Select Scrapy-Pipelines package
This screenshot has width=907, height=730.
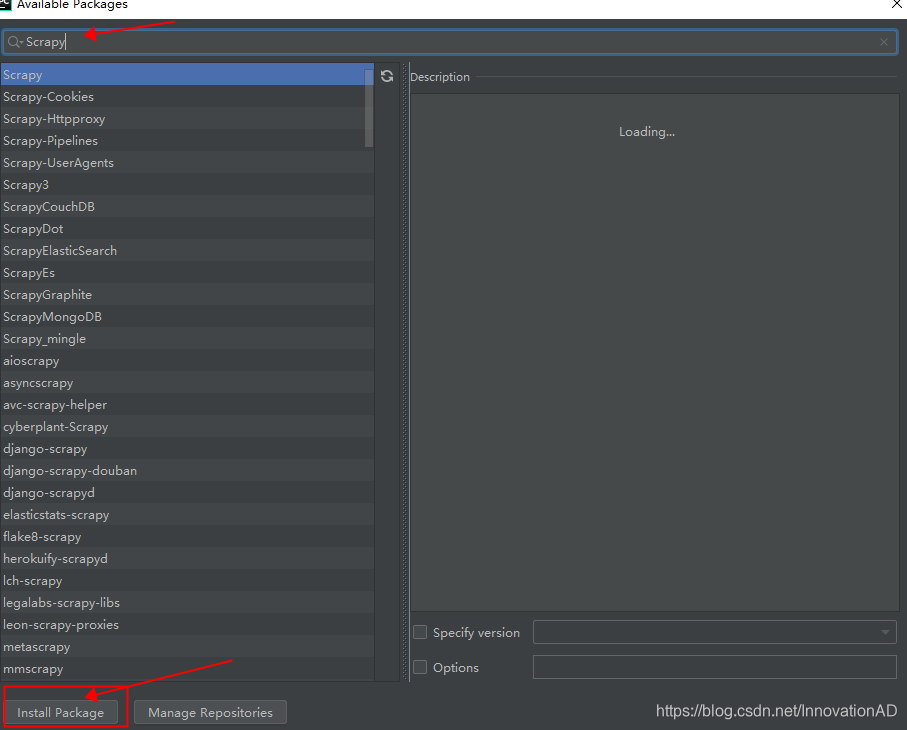point(187,141)
